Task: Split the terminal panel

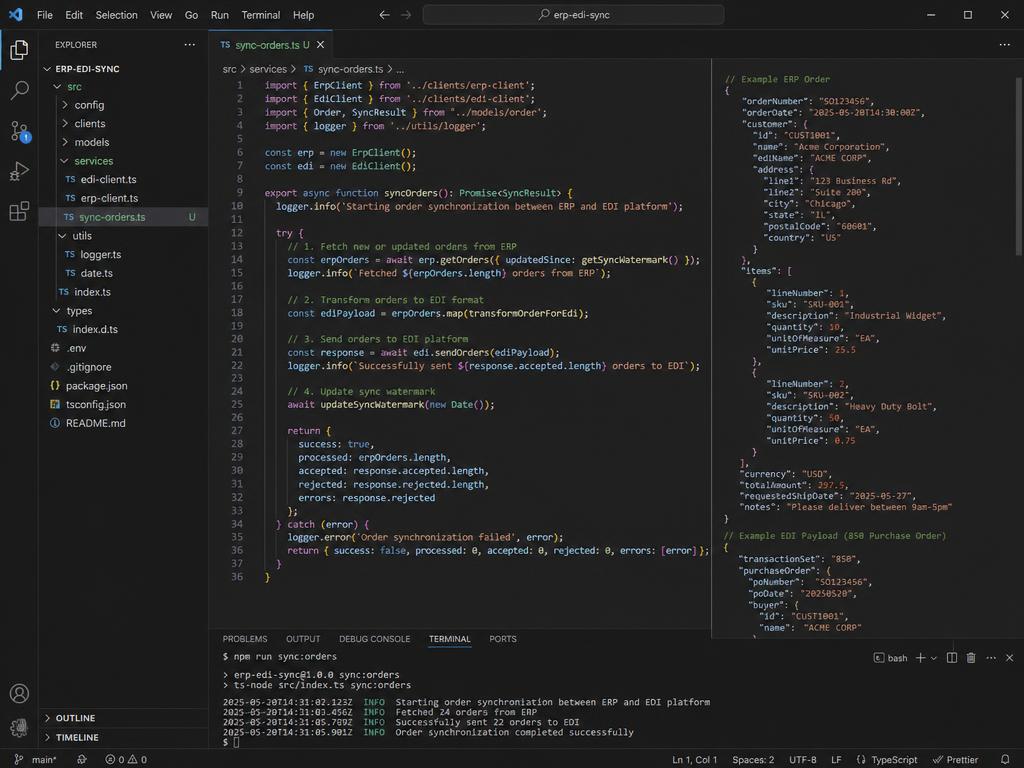Action: 952,658
